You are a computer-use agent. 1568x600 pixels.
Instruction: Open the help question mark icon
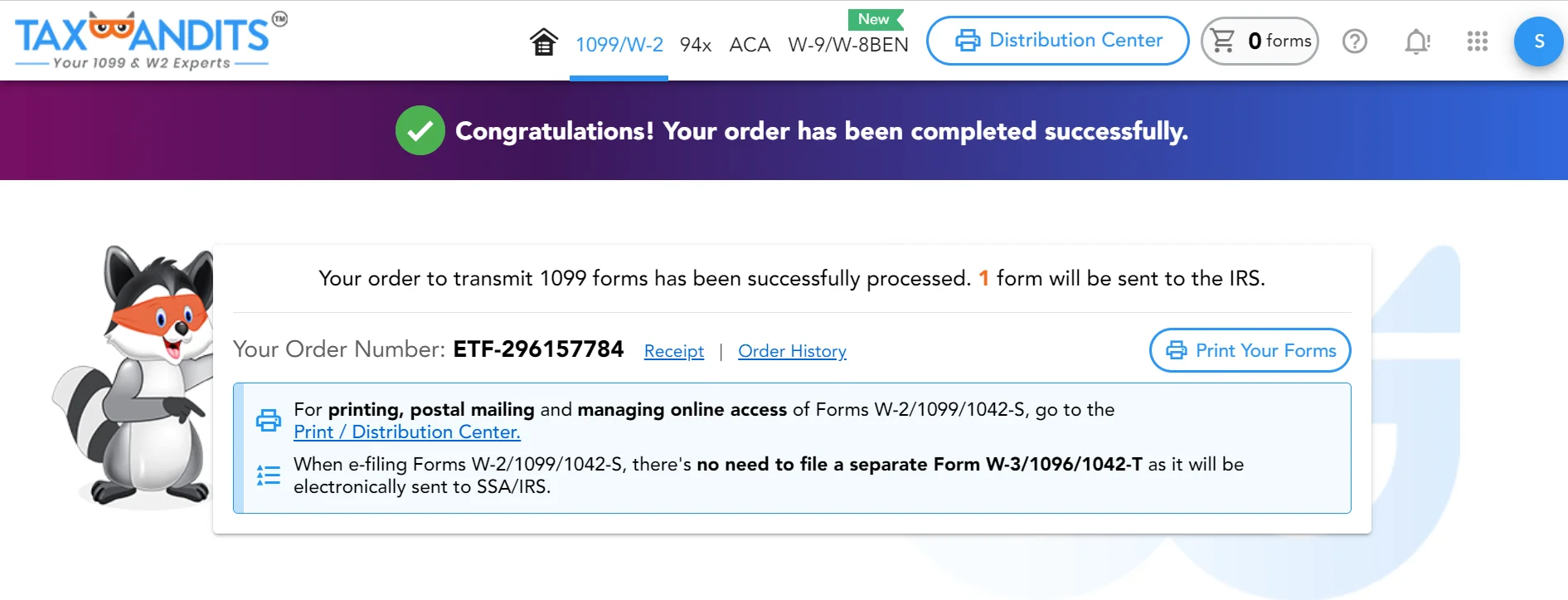click(1354, 41)
